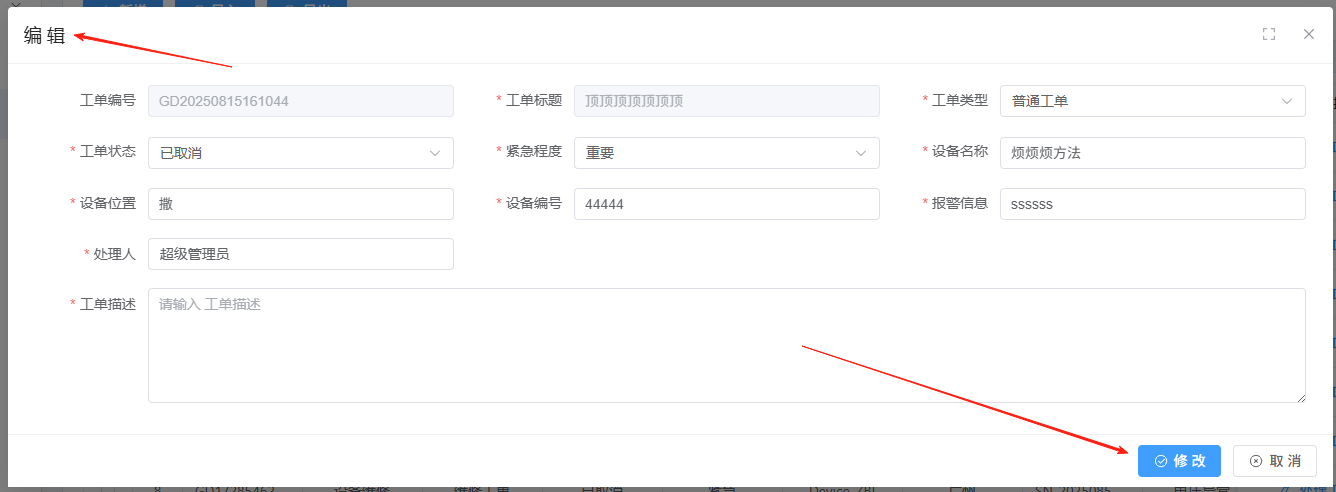Focus the 处理人 field showing 超级管理员
Viewport: 1336px width, 492px height.
pyautogui.click(x=300, y=254)
